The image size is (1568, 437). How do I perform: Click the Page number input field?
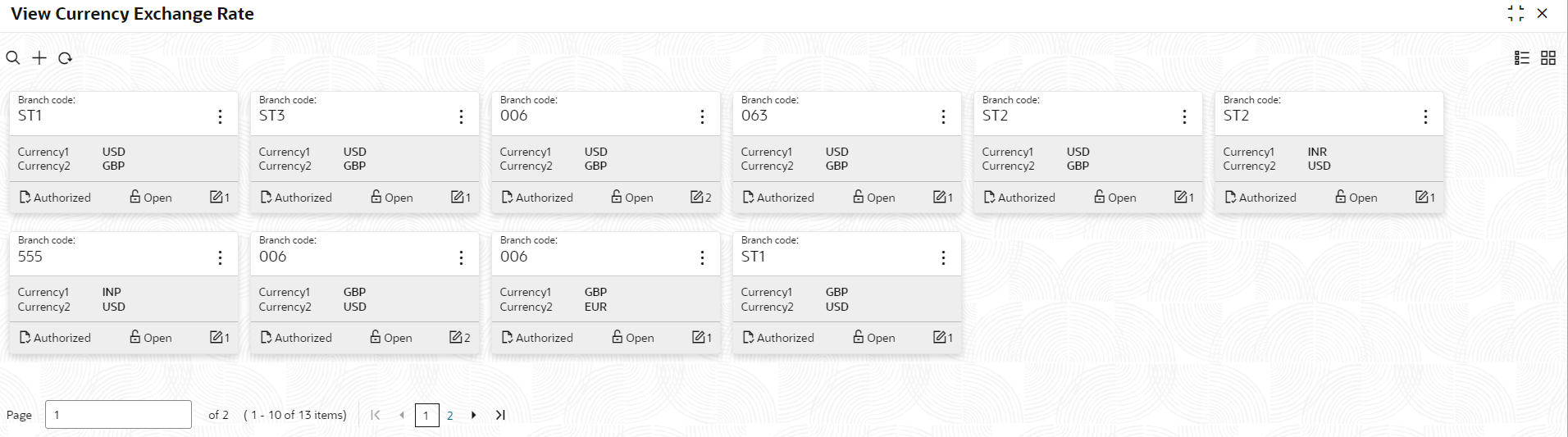[x=118, y=415]
